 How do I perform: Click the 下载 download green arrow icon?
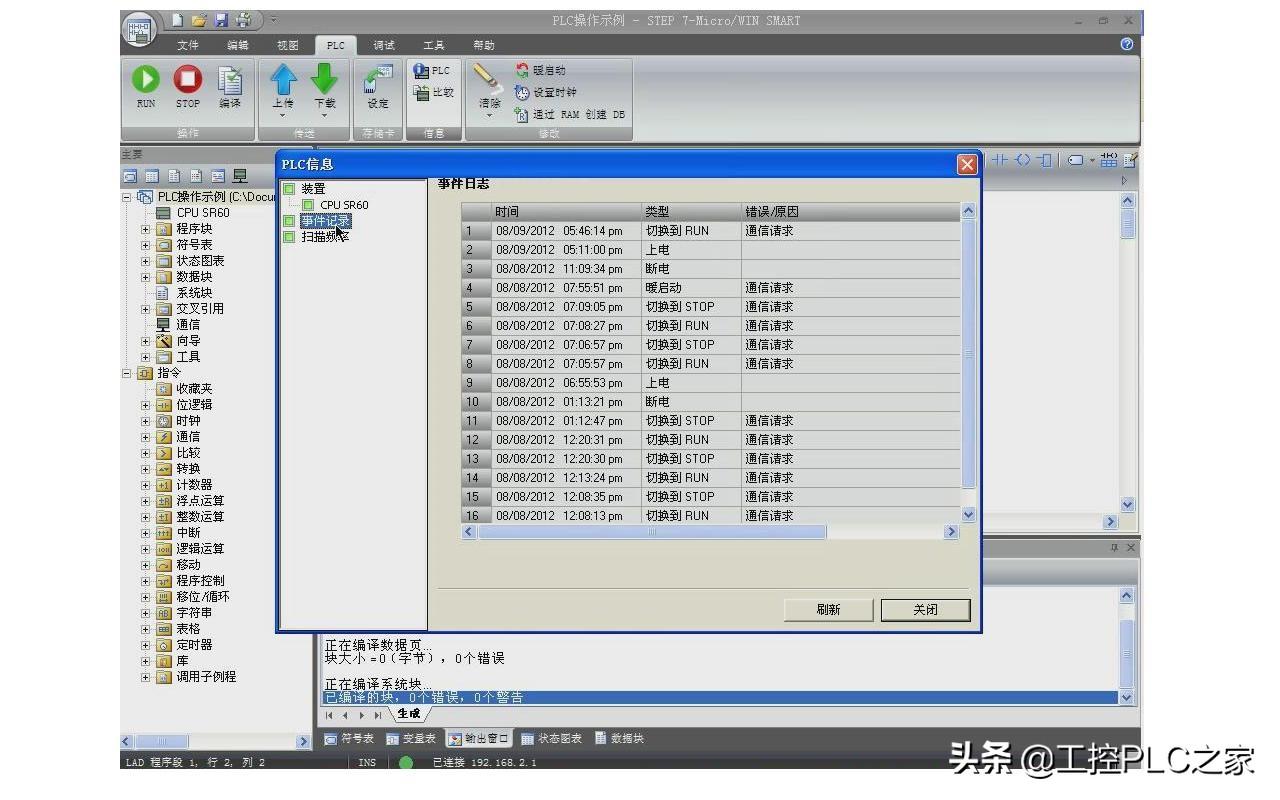(325, 79)
